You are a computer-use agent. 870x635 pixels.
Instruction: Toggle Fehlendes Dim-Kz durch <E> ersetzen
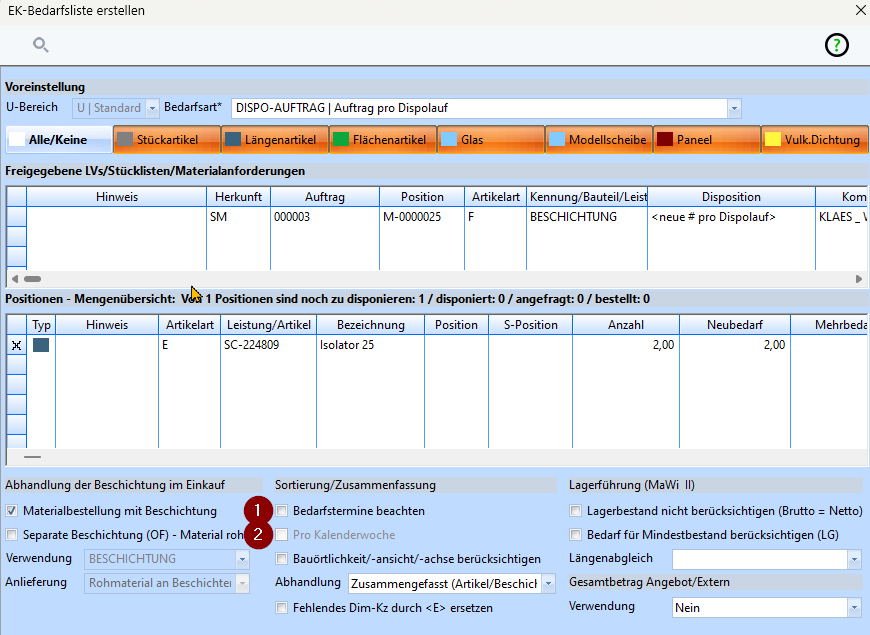point(282,607)
